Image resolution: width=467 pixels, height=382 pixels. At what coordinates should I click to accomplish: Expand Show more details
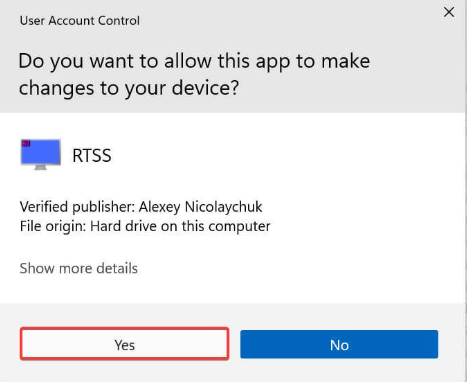point(79,268)
